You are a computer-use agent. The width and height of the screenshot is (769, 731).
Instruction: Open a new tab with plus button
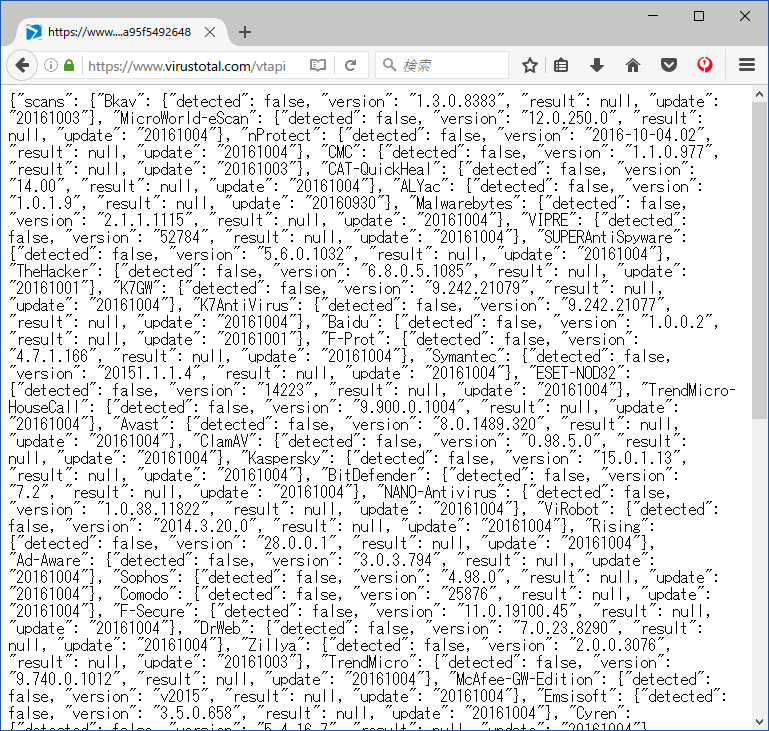245,32
